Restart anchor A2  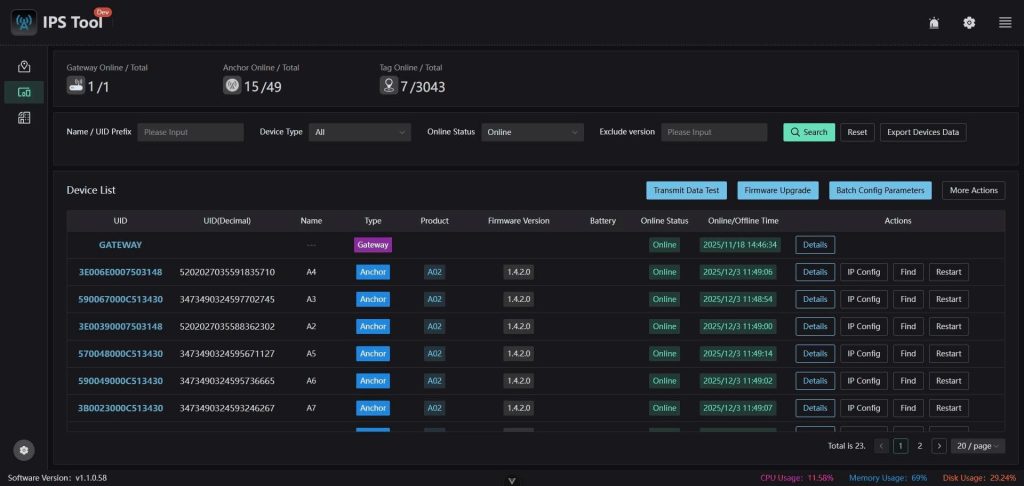point(948,326)
